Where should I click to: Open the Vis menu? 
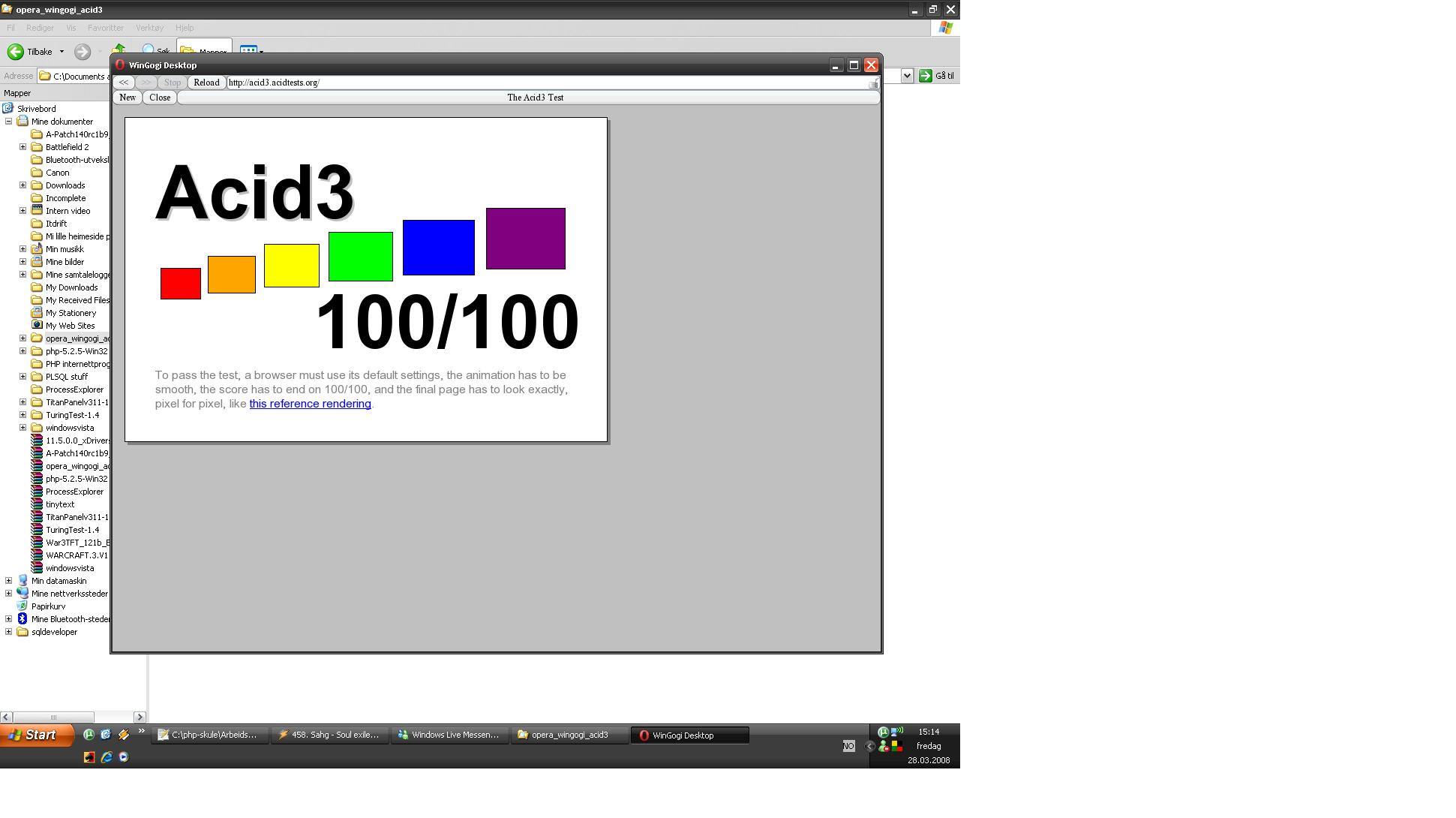tap(71, 28)
